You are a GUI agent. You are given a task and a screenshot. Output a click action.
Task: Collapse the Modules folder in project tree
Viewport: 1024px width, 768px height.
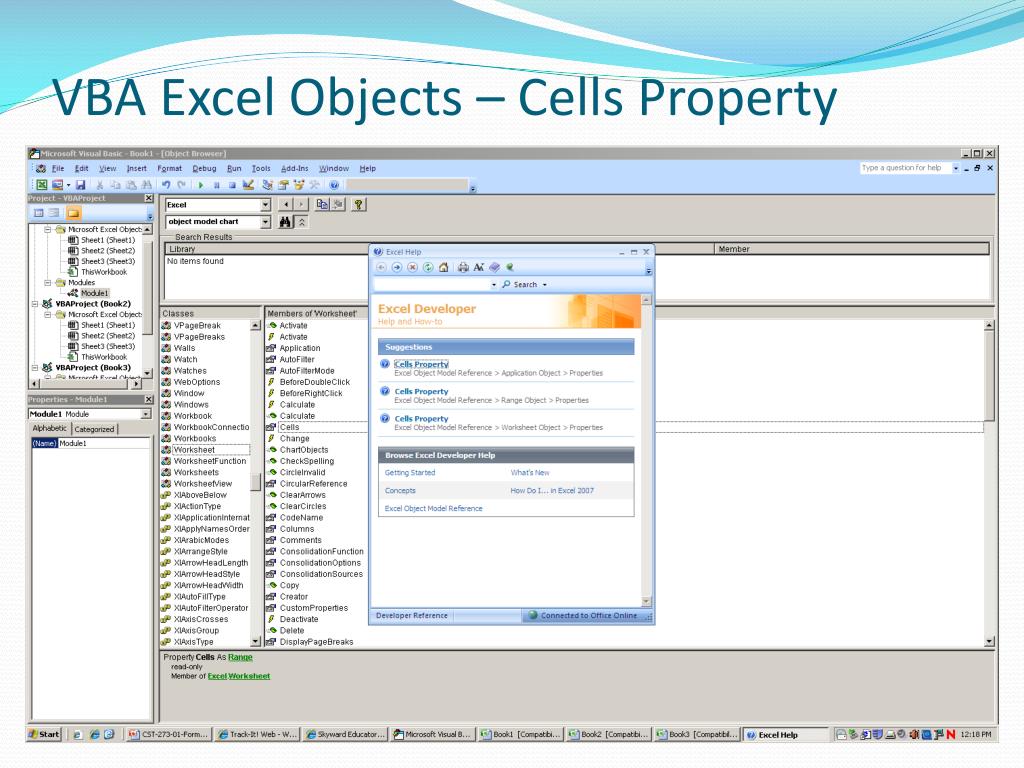(48, 283)
